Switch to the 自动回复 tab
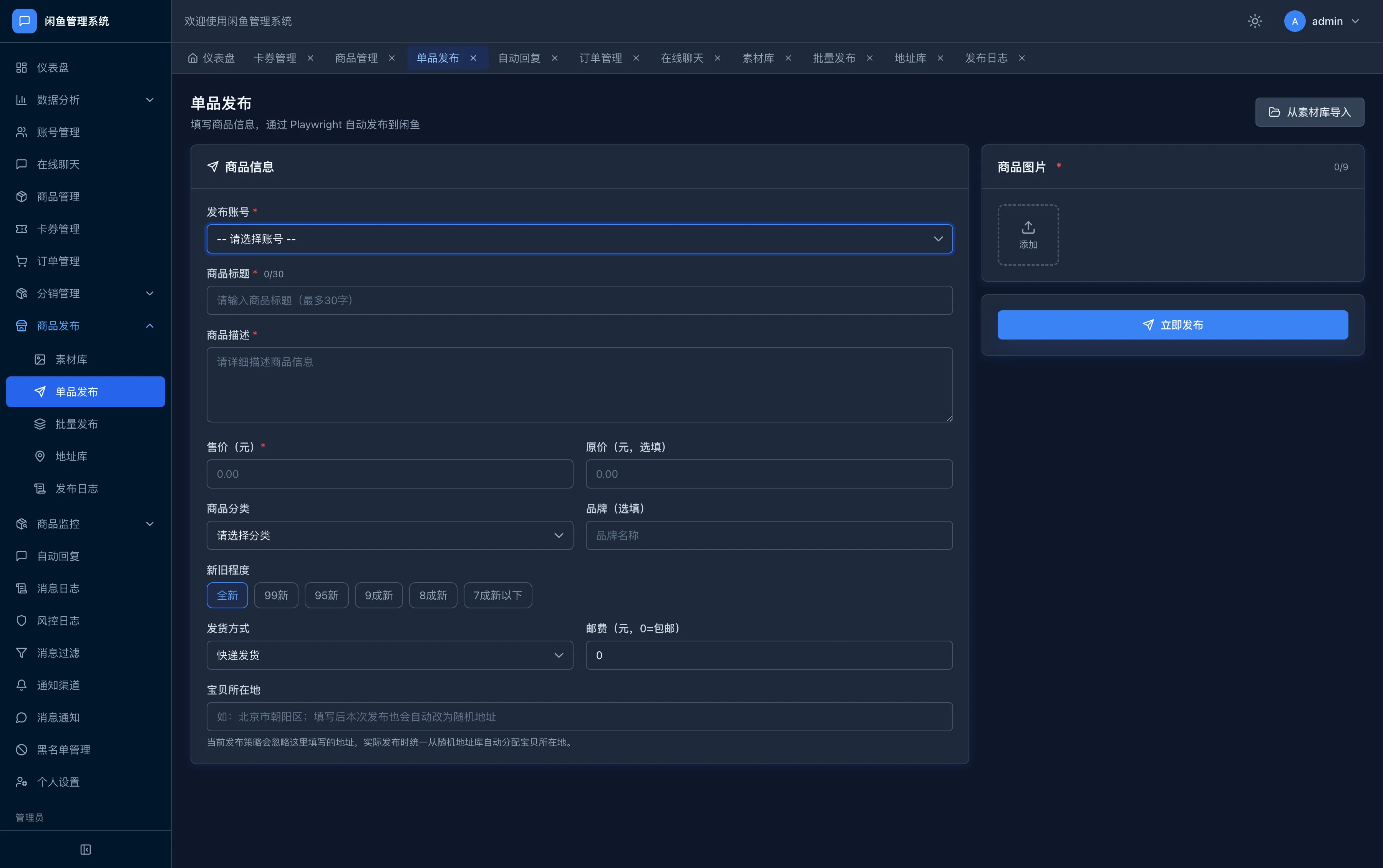 tap(519, 58)
